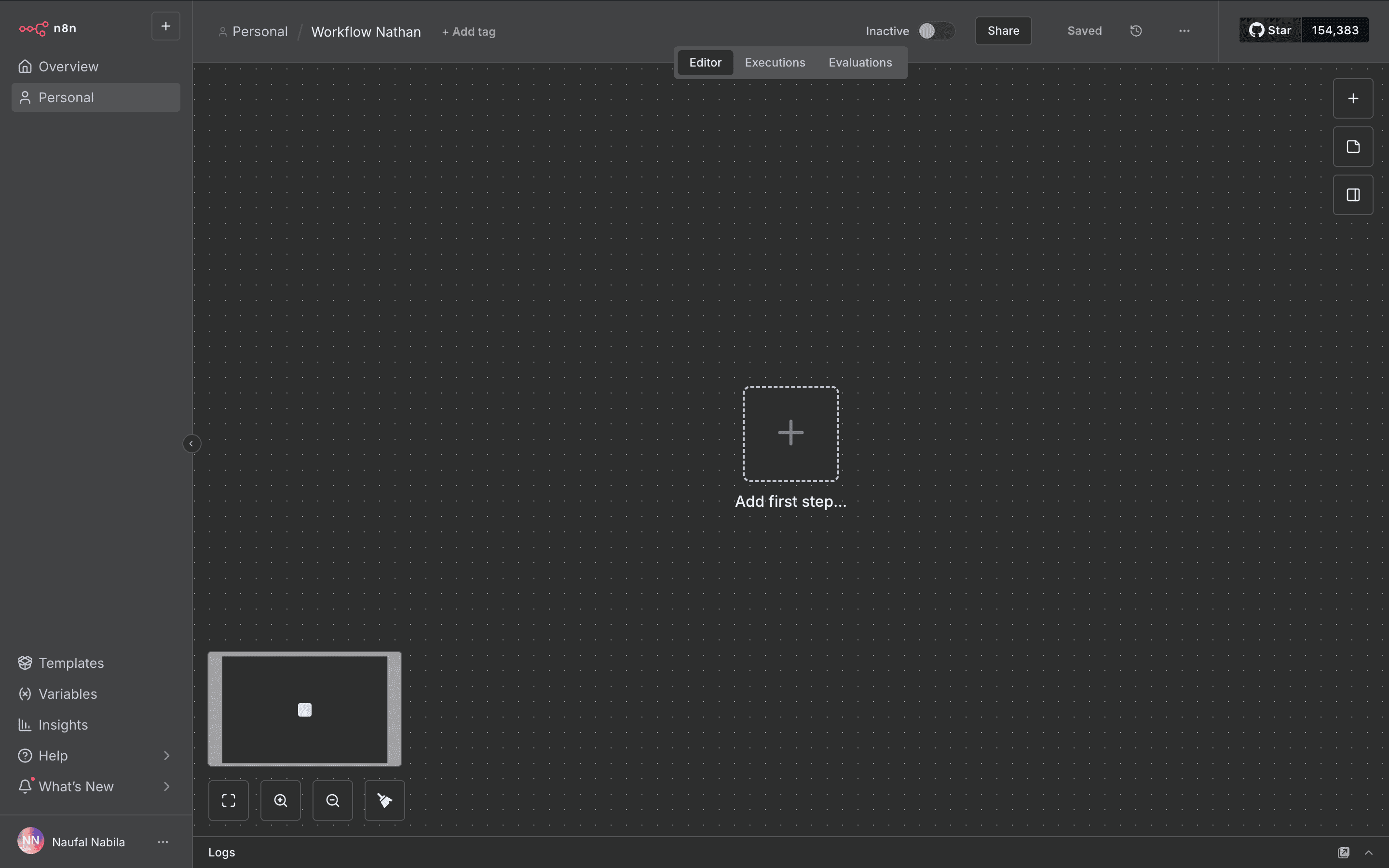Expand the Logs panel with chevron
The image size is (1389, 868).
click(1369, 853)
